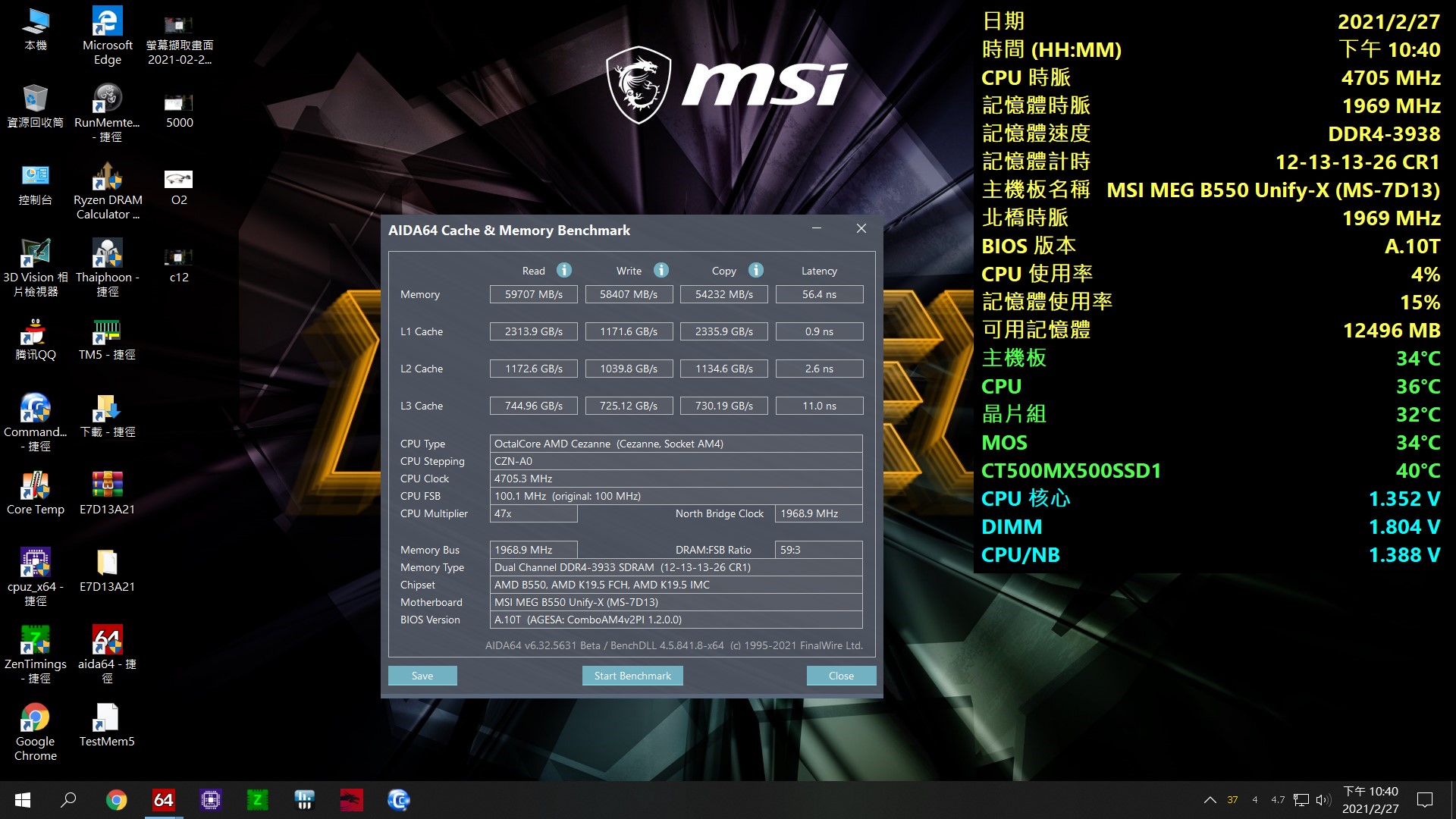Select the Motherboard field MSI MEG B550 Unify-X

click(x=676, y=602)
